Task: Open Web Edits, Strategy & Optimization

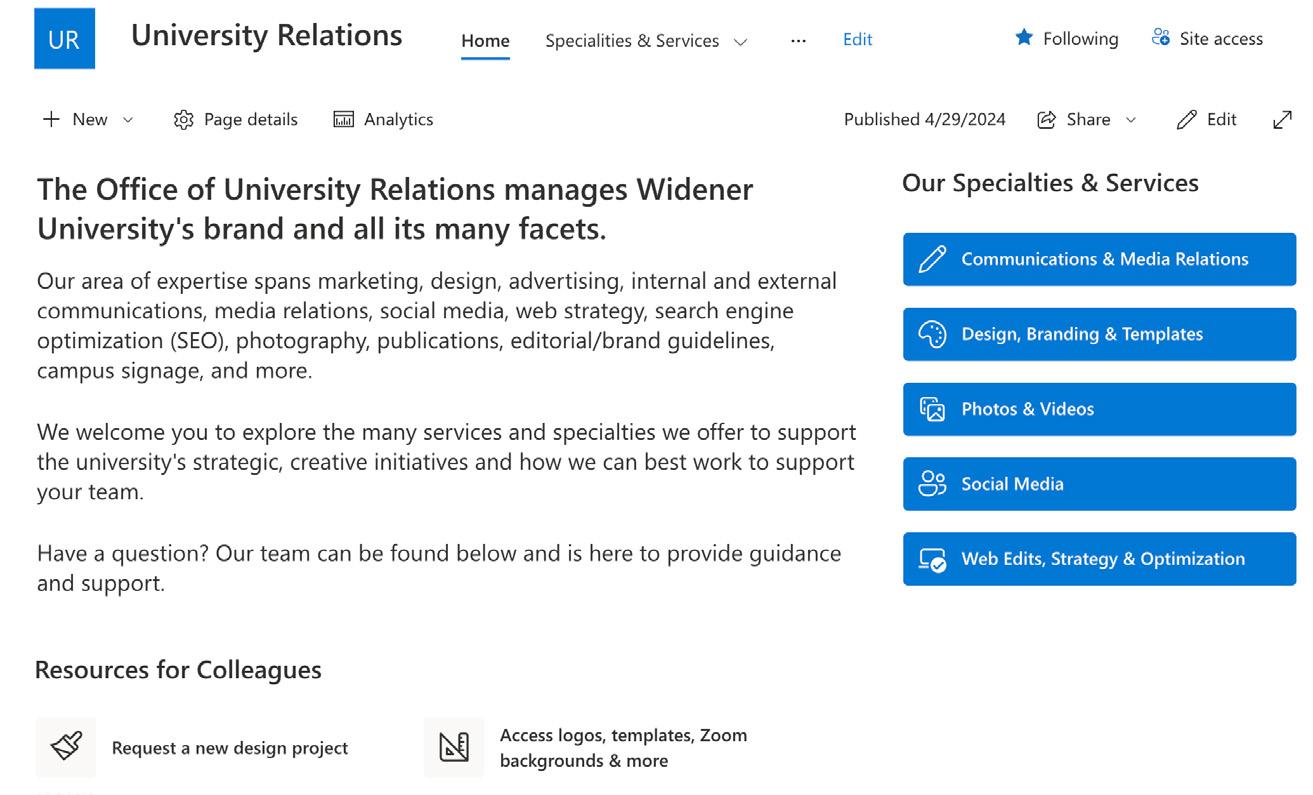Action: [x=1099, y=559]
